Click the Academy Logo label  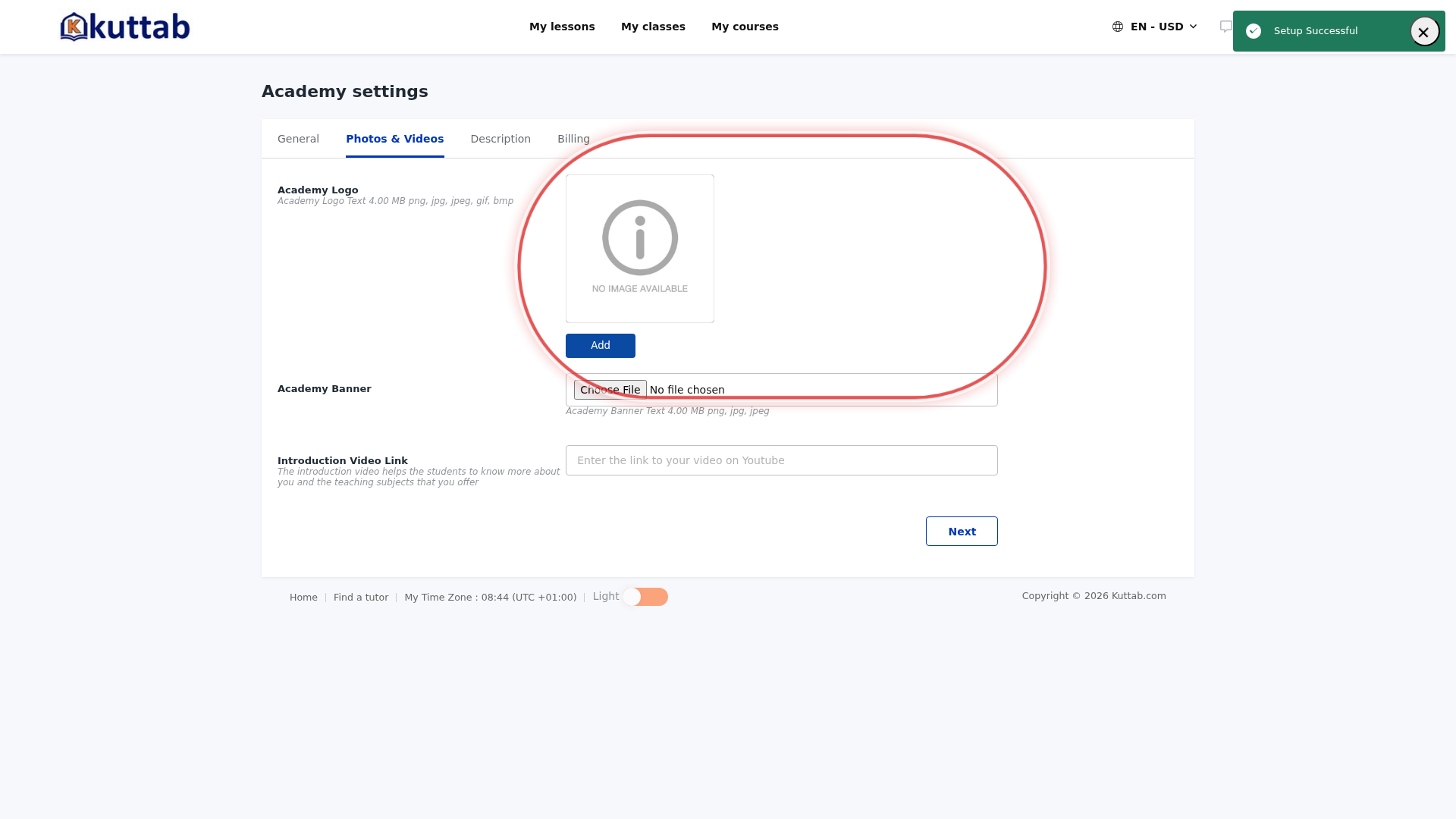tap(318, 190)
